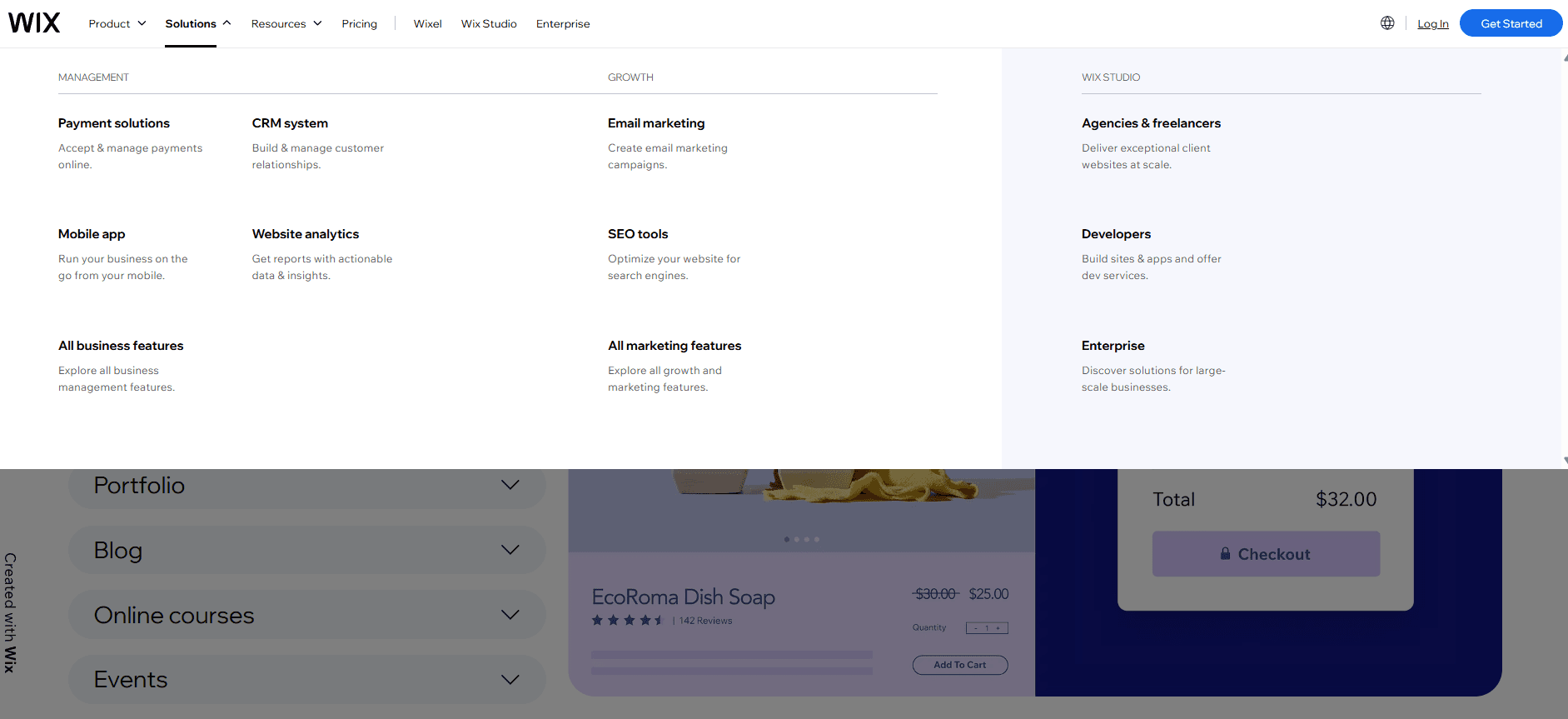Click the Created with Wix side label
This screenshot has width=1568, height=719.
tap(10, 612)
